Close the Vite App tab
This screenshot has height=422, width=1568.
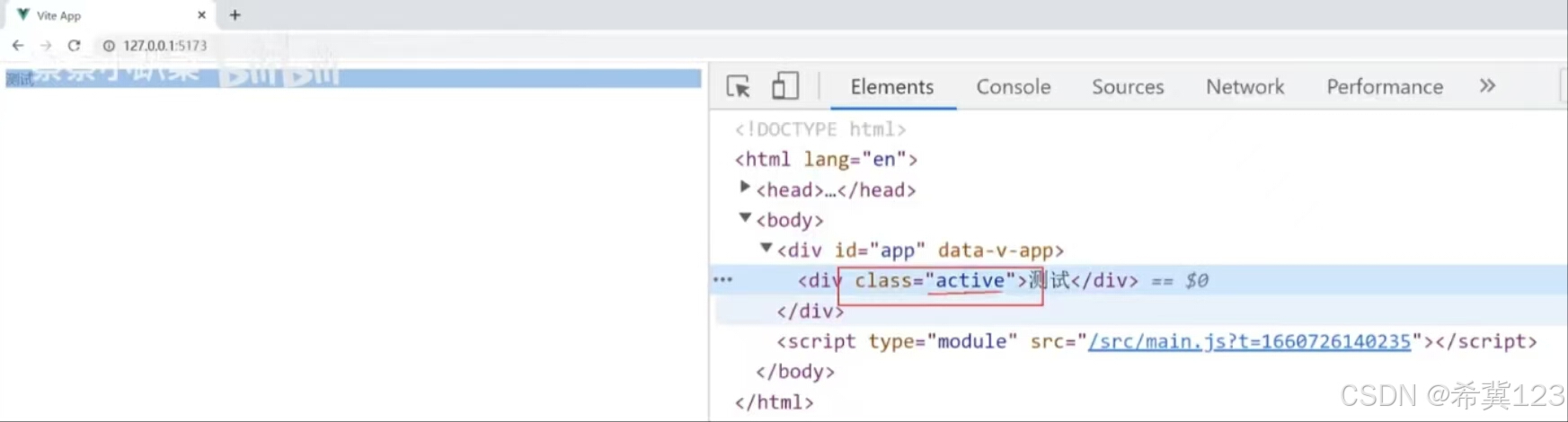[201, 15]
